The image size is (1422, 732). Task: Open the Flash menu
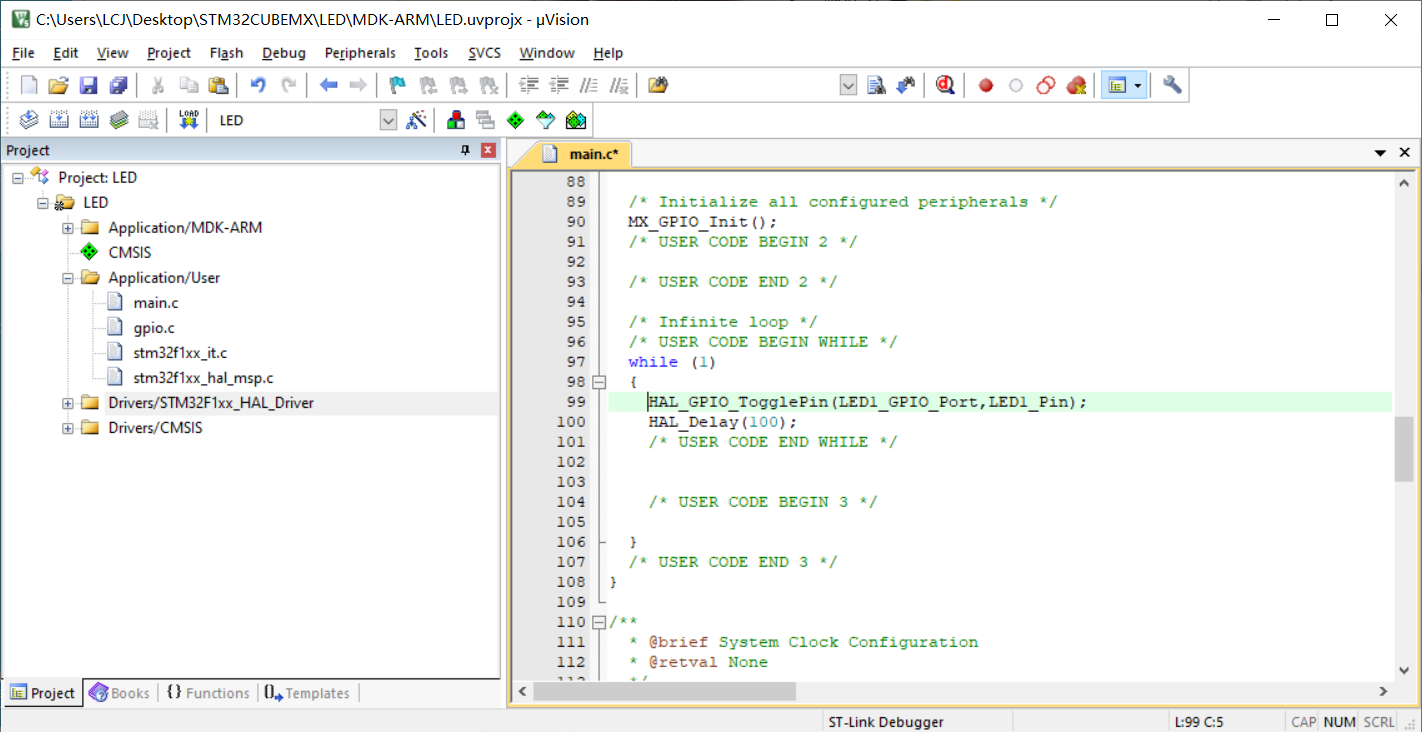[x=226, y=53]
